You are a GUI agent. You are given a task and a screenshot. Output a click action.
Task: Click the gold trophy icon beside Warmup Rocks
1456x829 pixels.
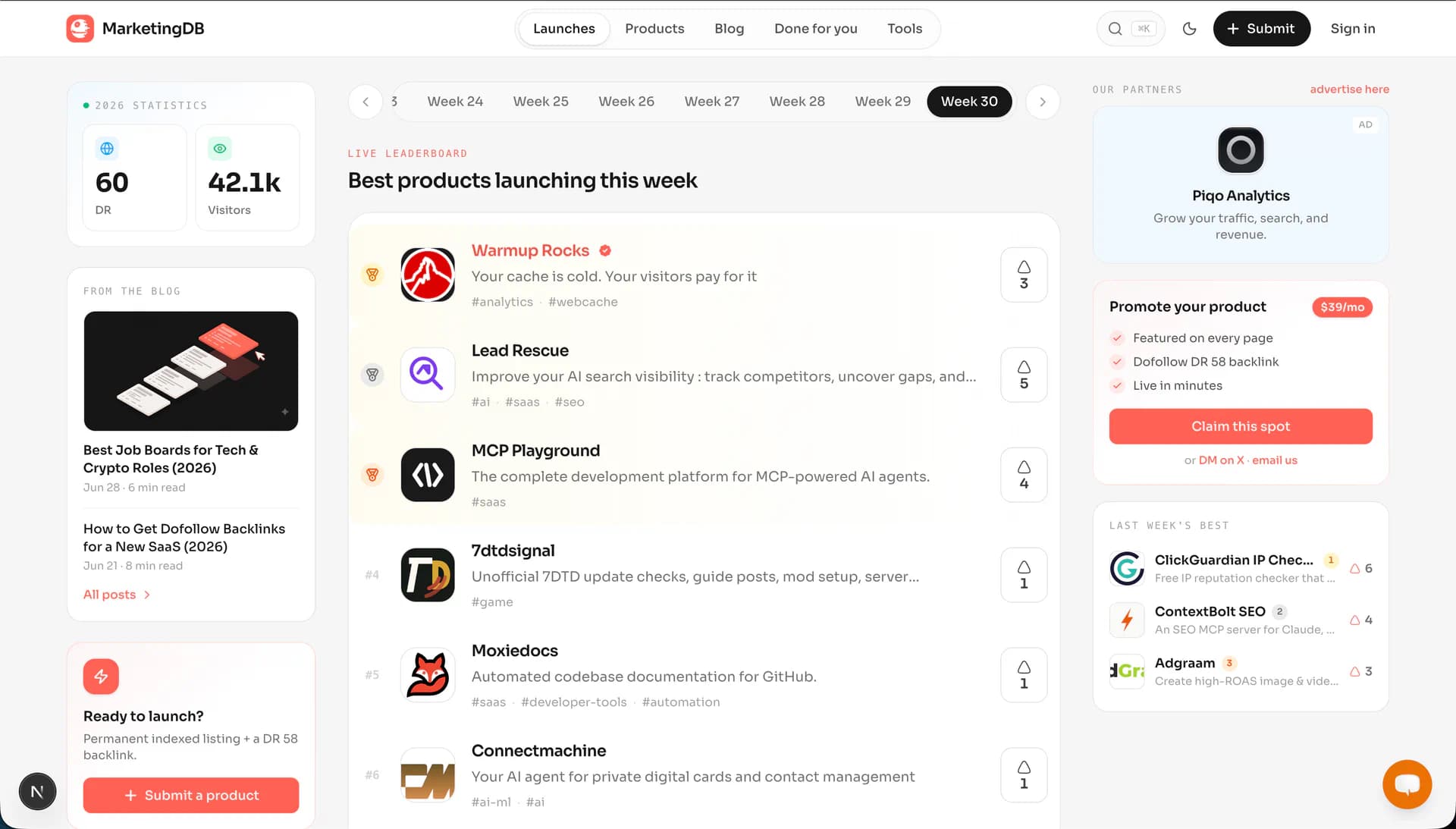tap(372, 275)
